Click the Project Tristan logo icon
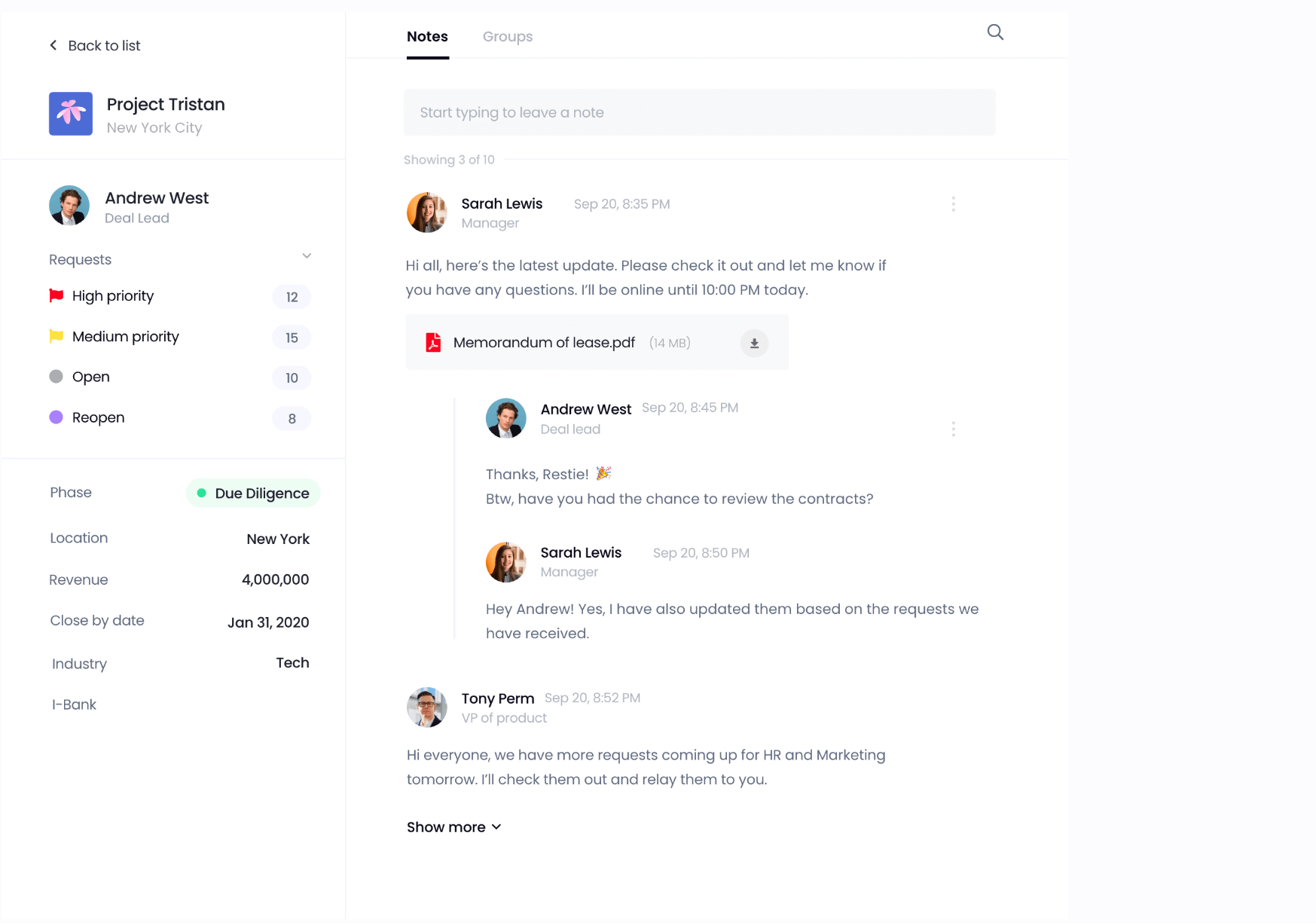1316x923 pixels. (x=70, y=114)
